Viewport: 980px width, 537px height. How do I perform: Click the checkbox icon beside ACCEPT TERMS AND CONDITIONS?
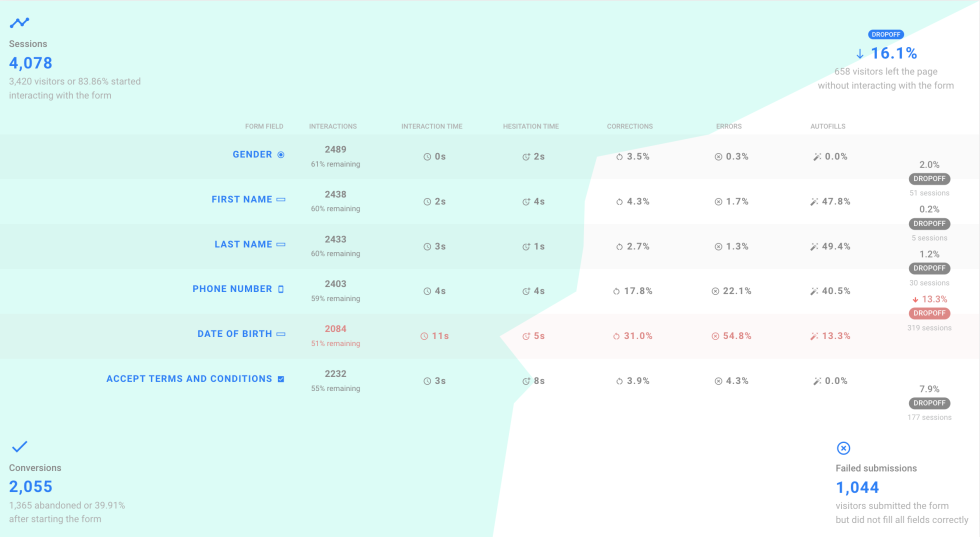pyautogui.click(x=281, y=379)
